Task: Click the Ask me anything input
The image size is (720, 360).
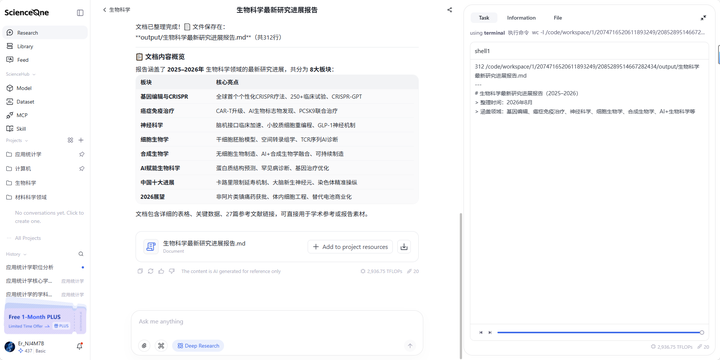Action: point(277,321)
